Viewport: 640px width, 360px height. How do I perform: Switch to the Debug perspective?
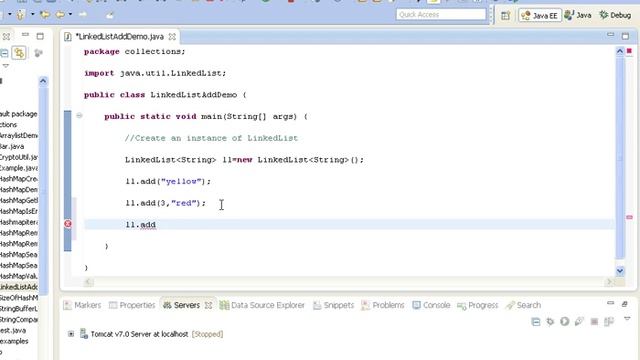pyautogui.click(x=615, y=15)
